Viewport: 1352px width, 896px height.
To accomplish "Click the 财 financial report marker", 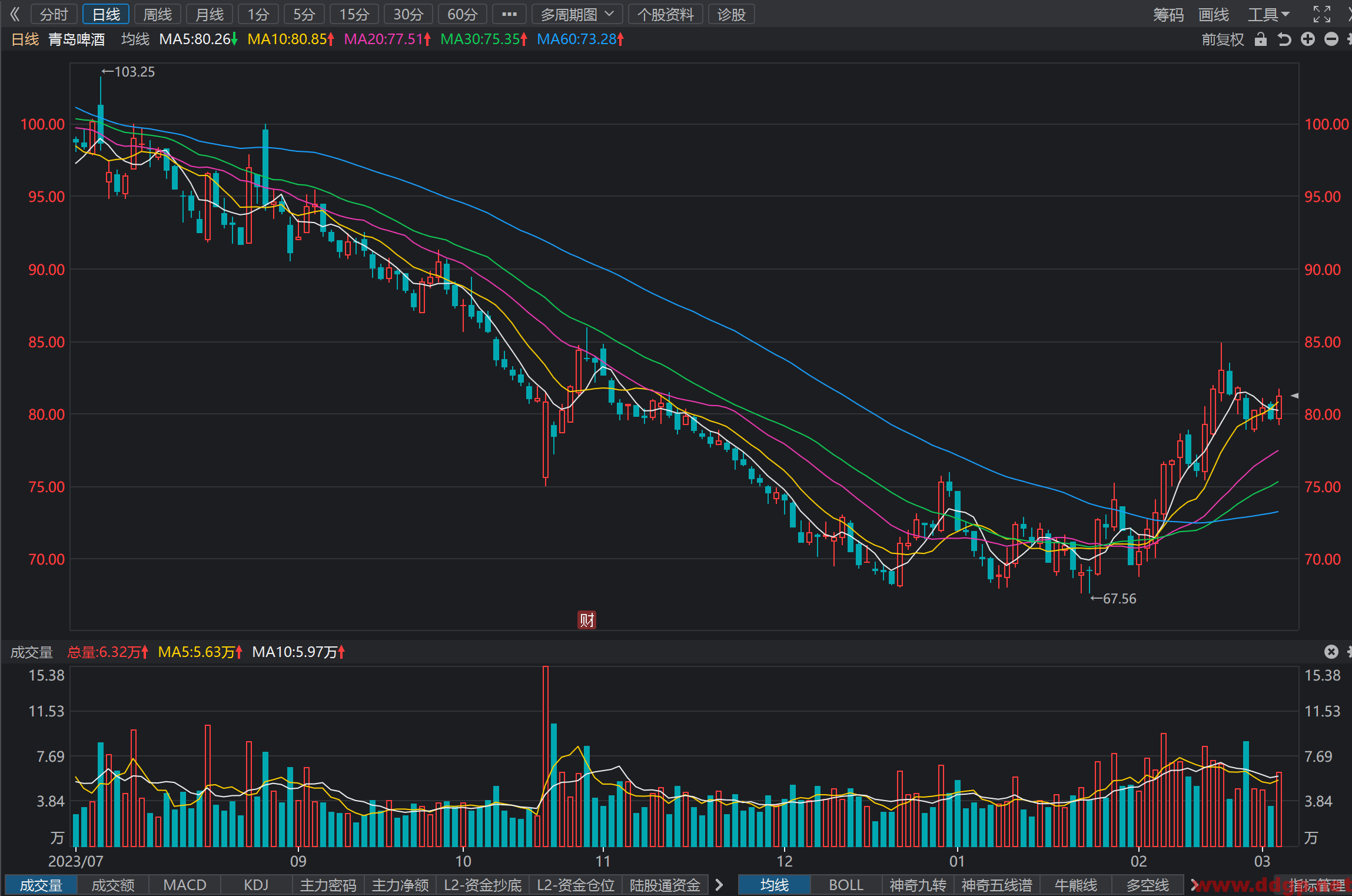I will (x=587, y=619).
